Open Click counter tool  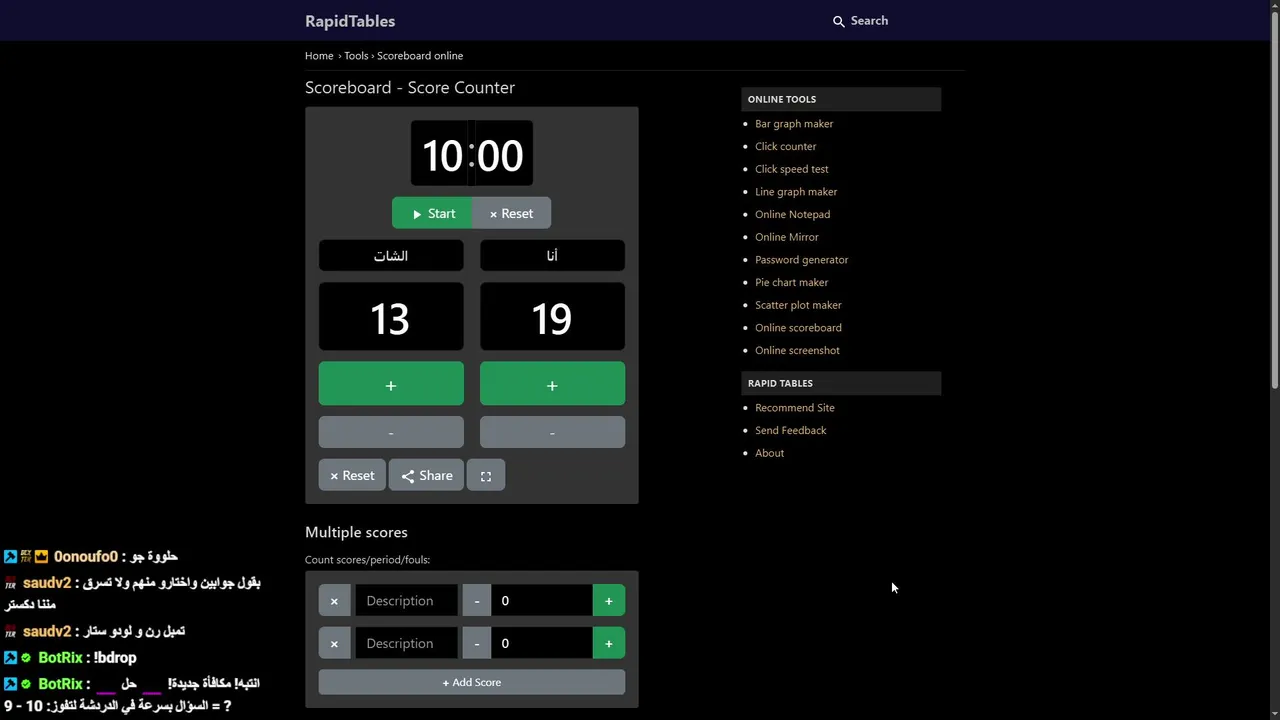coord(786,146)
